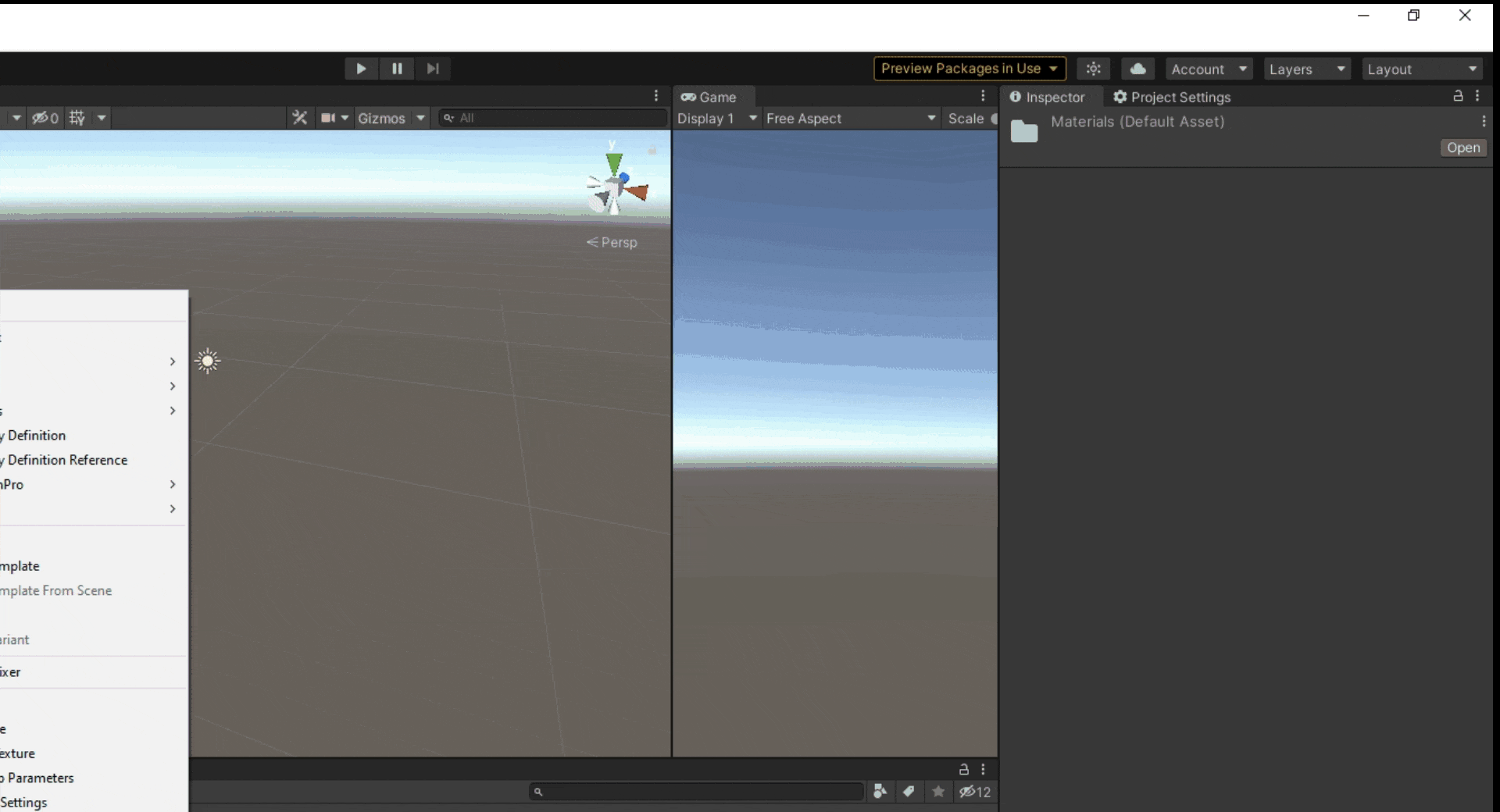The height and width of the screenshot is (812, 1500).
Task: Filter project assets by Label tag icon
Action: pyautogui.click(x=909, y=792)
